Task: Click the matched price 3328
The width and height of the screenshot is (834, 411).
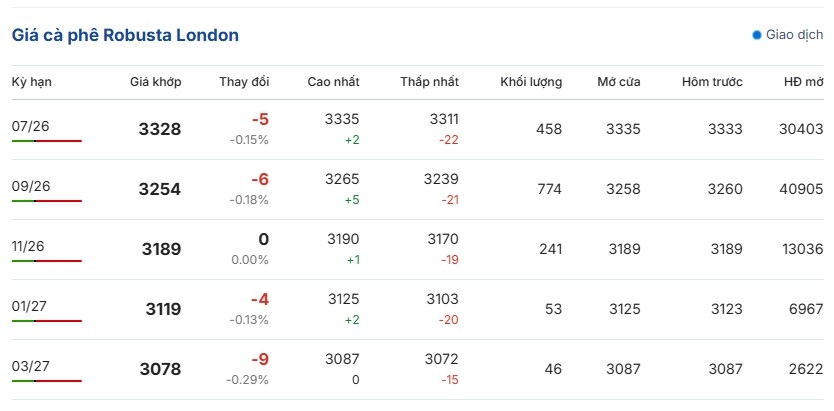Action: (160, 129)
